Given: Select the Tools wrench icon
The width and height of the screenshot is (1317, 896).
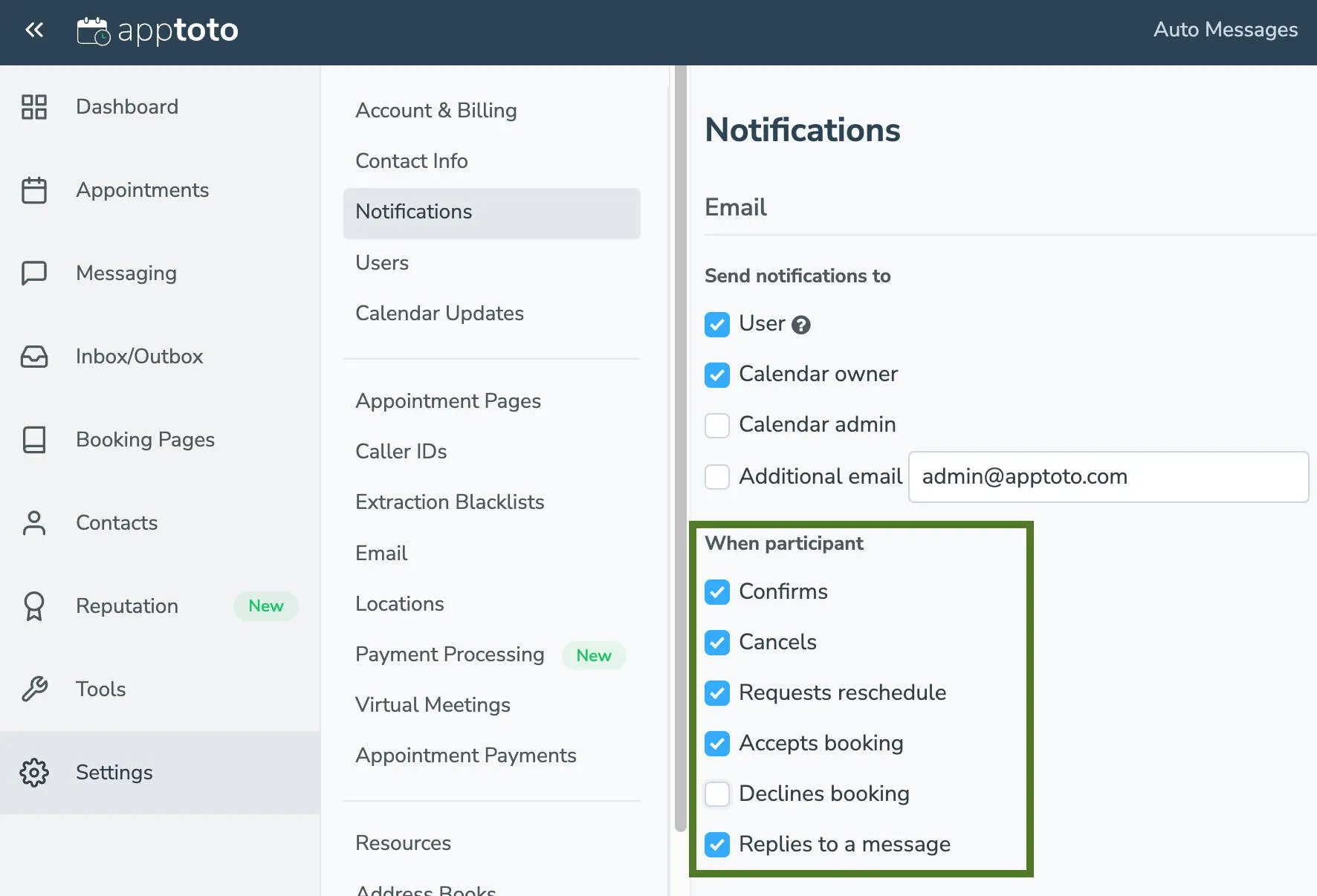Looking at the screenshot, I should 33,689.
